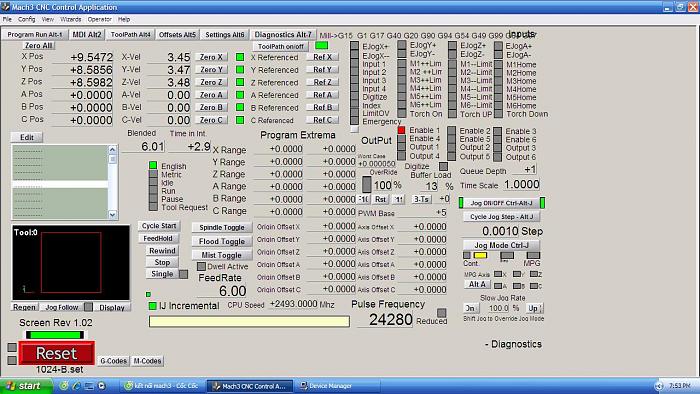The width and height of the screenshot is (700, 394).
Task: Reference the X axis with Ref X
Action: pyautogui.click(x=322, y=57)
